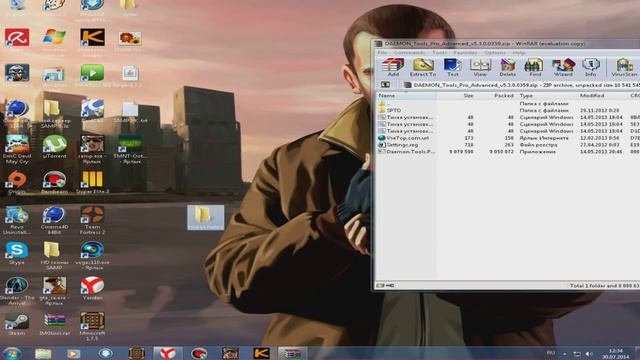Open the Options menu in WinRAR

click(495, 53)
